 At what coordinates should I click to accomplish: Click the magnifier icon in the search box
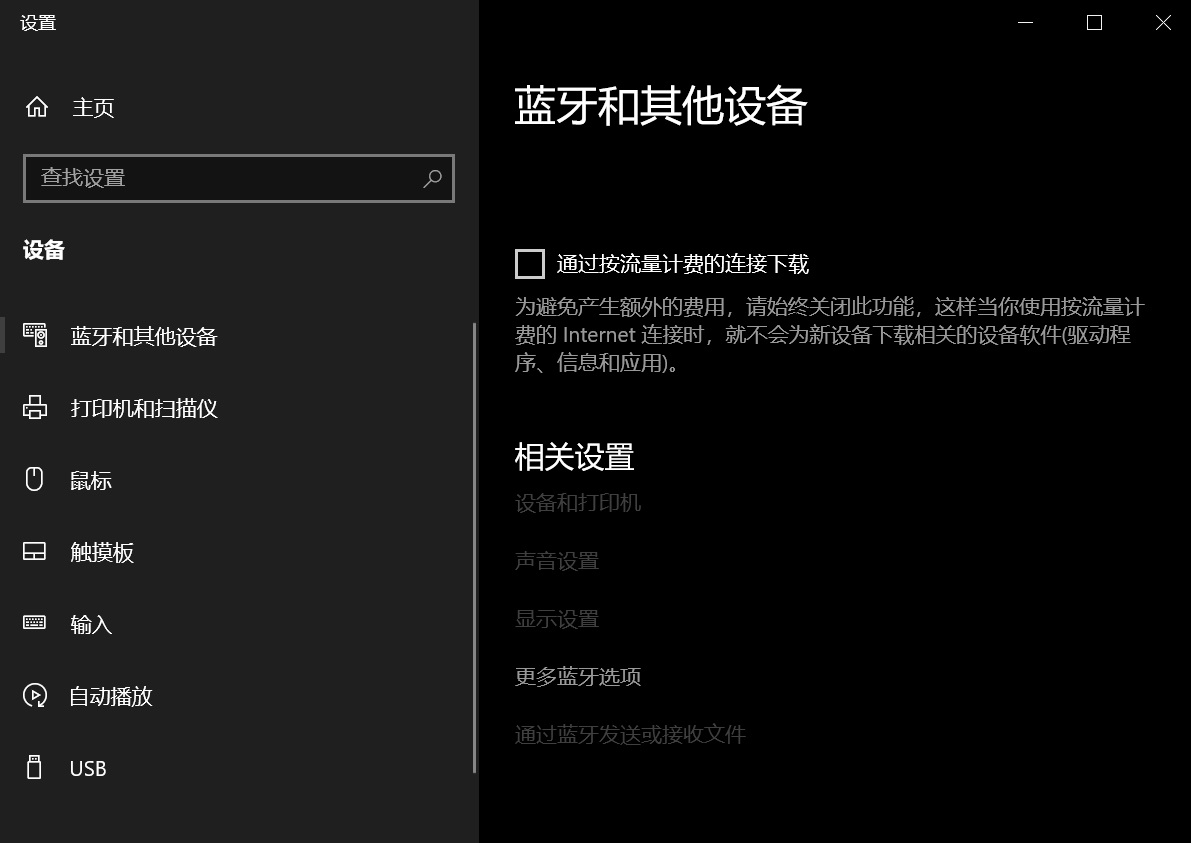(432, 179)
